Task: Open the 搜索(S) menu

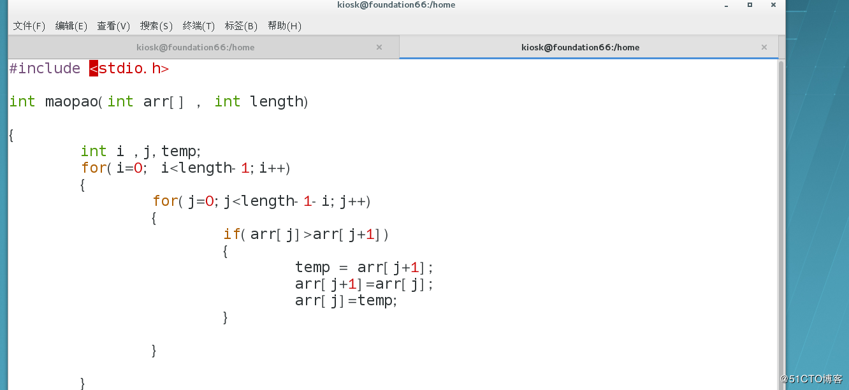Action: pyautogui.click(x=156, y=26)
